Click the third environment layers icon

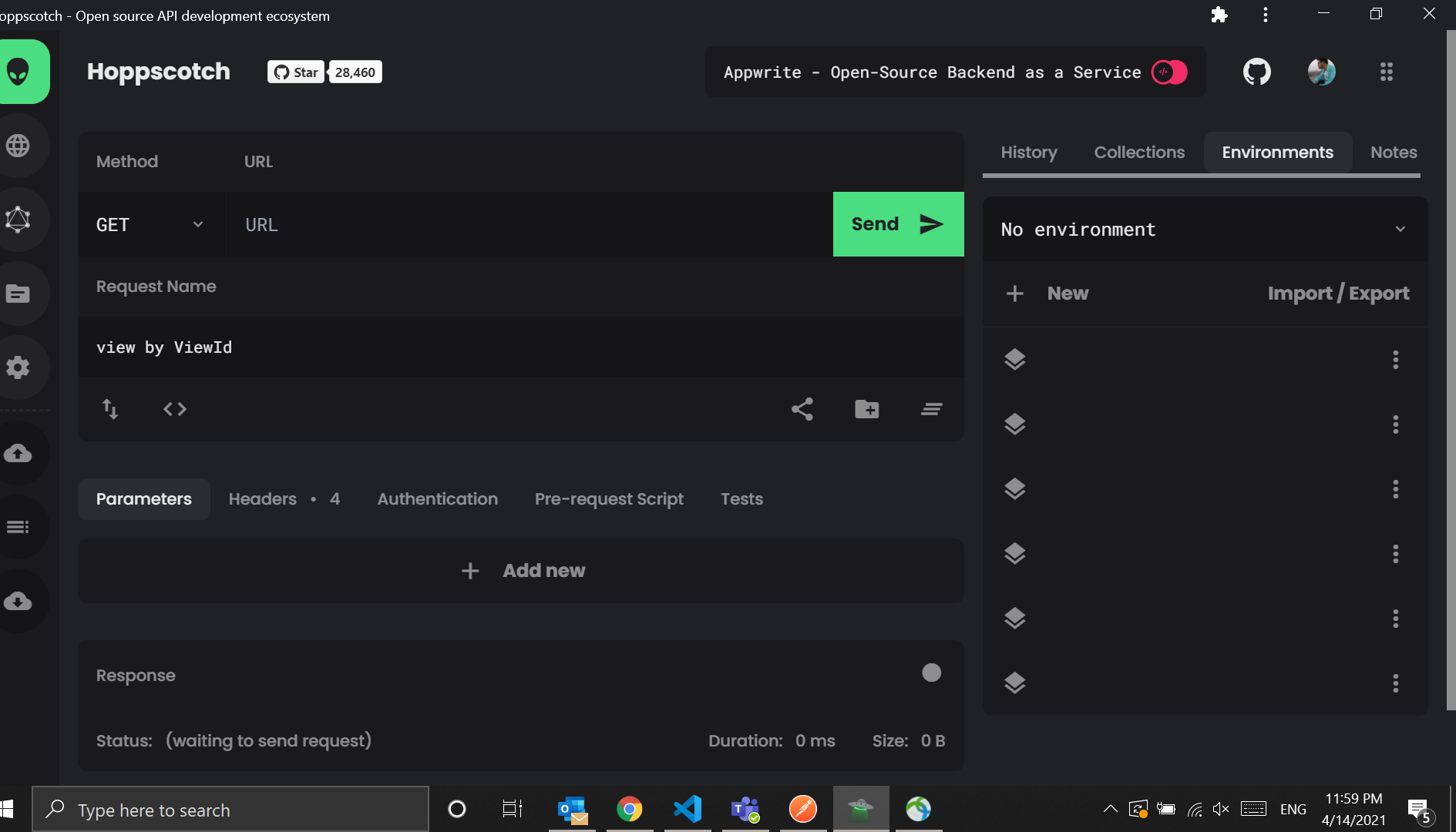click(1015, 489)
